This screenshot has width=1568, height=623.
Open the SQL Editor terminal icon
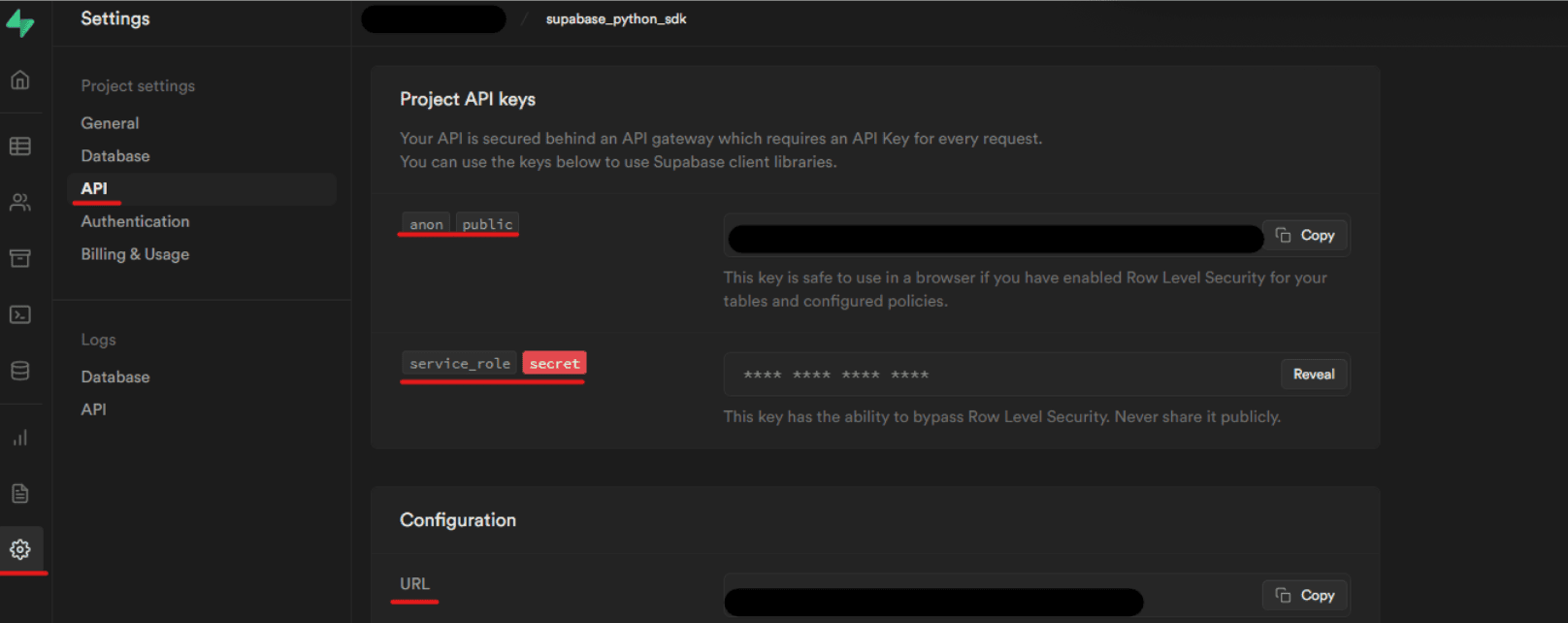(19, 314)
